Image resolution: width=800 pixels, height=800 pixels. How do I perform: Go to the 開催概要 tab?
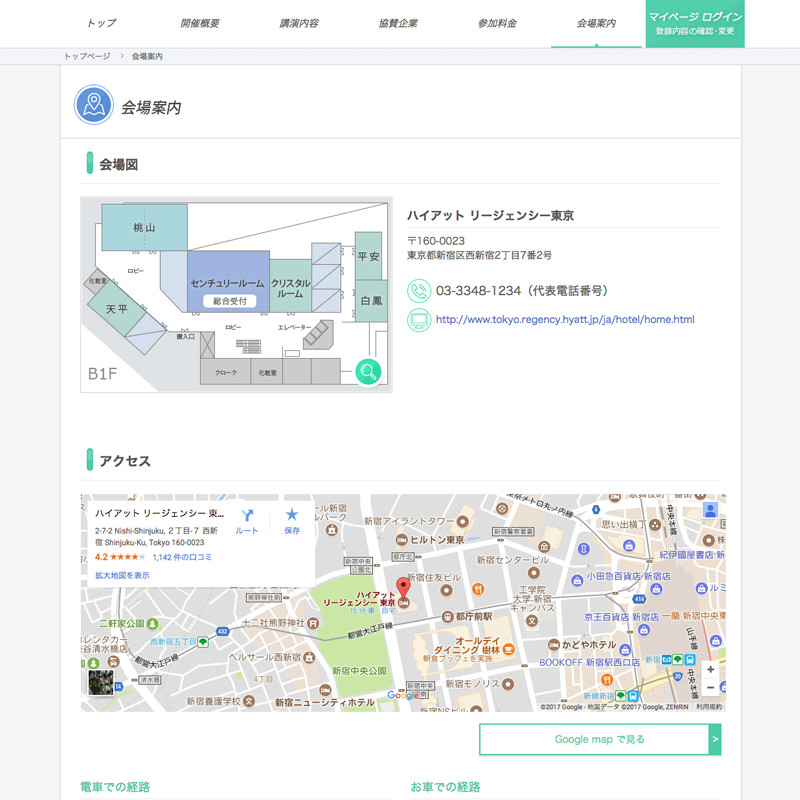(x=200, y=23)
